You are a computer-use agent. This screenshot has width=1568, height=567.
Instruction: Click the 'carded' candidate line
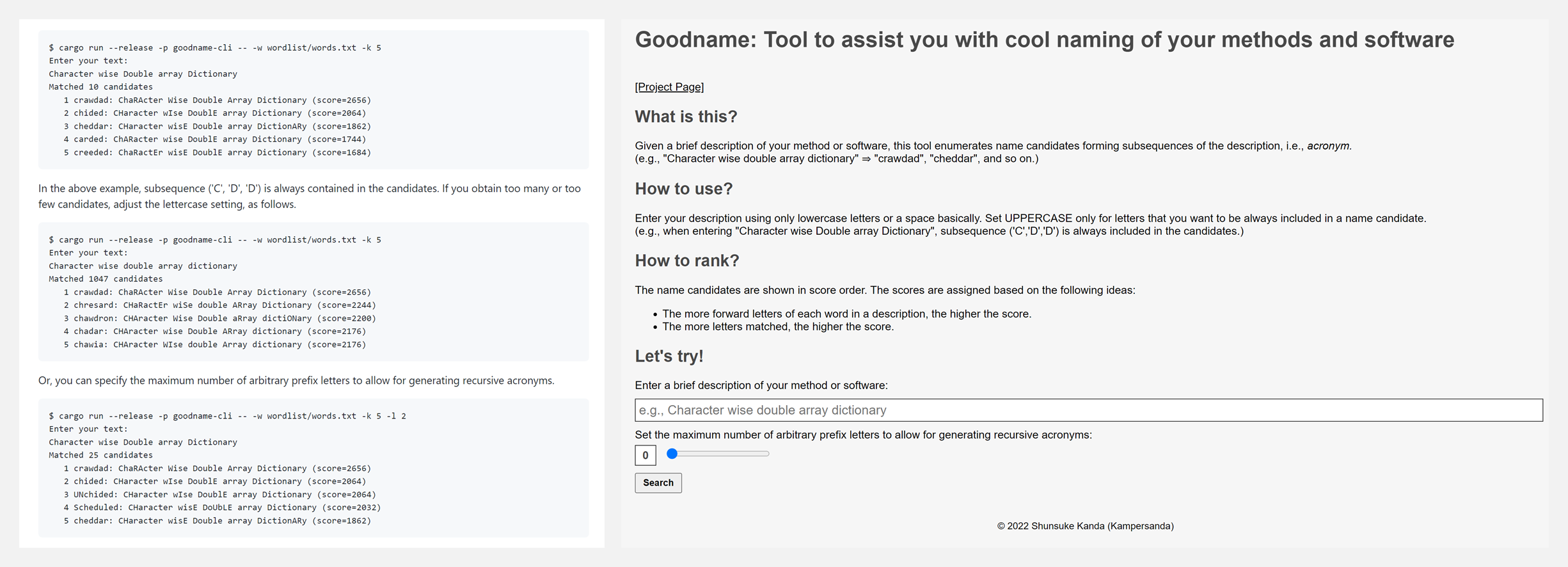[215, 139]
